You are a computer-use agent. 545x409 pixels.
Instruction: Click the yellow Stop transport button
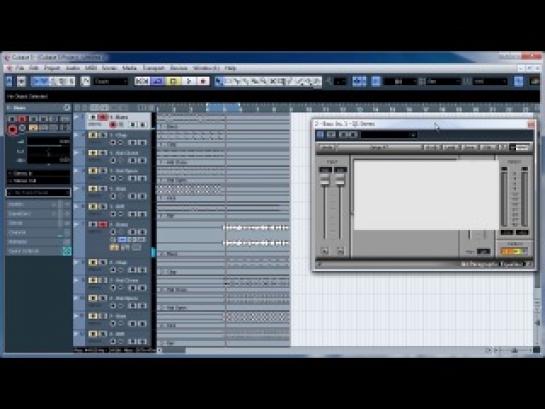coord(173,81)
